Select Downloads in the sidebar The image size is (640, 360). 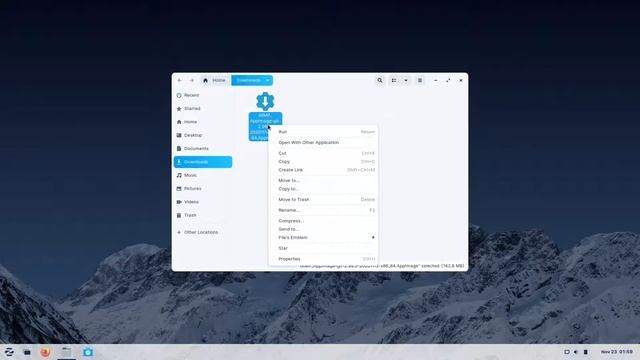point(203,162)
